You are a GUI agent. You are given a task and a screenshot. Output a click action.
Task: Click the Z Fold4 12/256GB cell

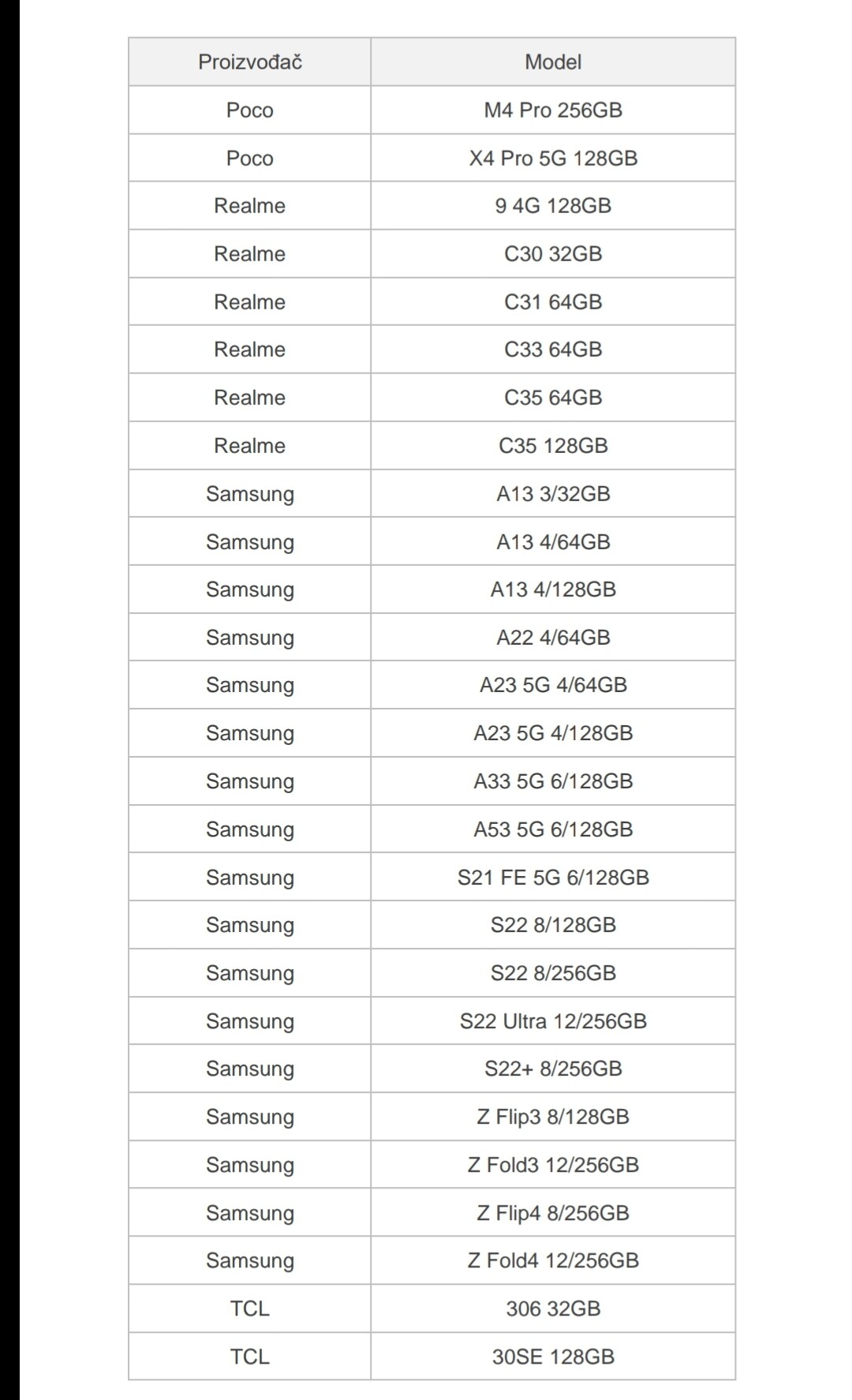click(553, 1260)
